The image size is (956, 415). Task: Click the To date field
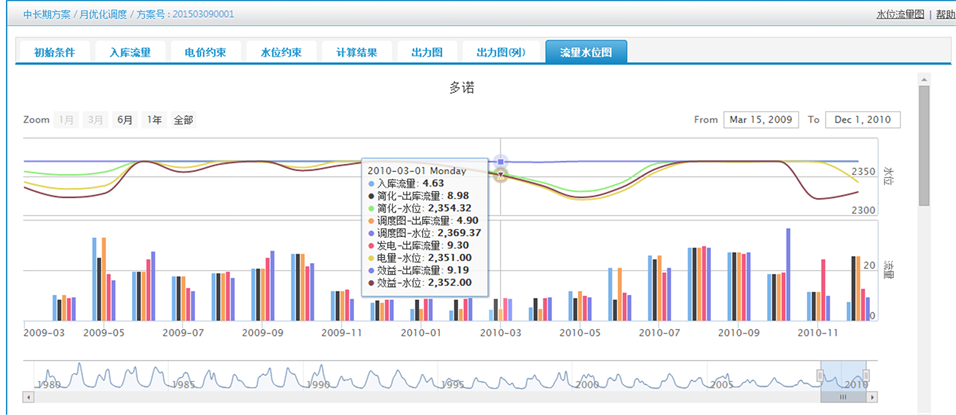[x=863, y=120]
